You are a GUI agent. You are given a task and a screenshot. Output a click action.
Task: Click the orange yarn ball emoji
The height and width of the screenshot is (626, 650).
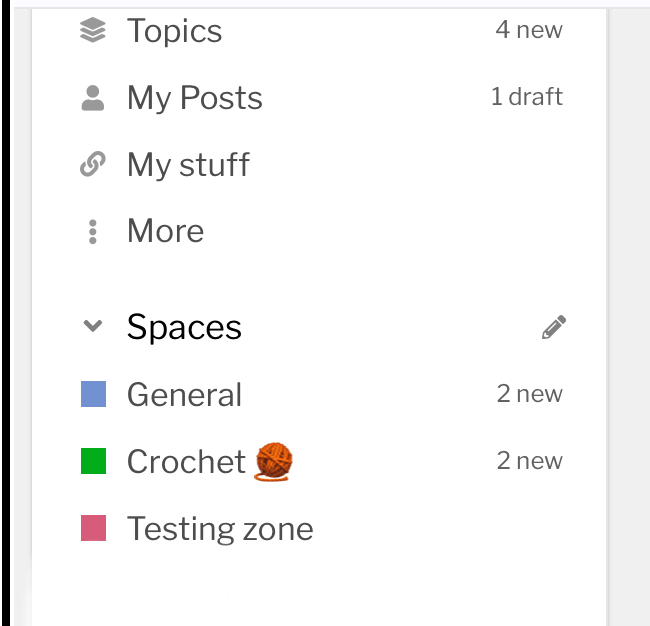point(274,462)
